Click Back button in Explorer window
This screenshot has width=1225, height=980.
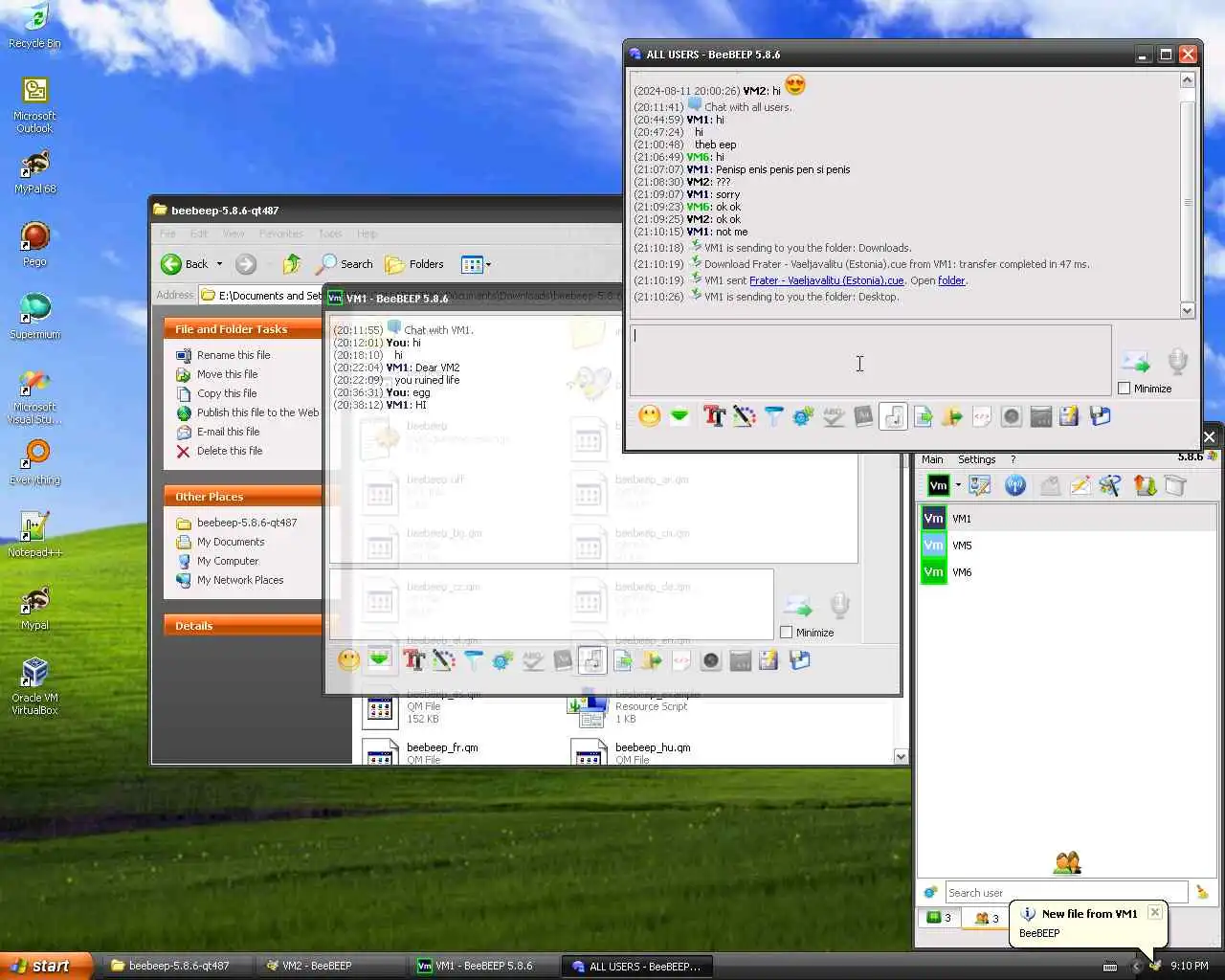[x=185, y=264]
